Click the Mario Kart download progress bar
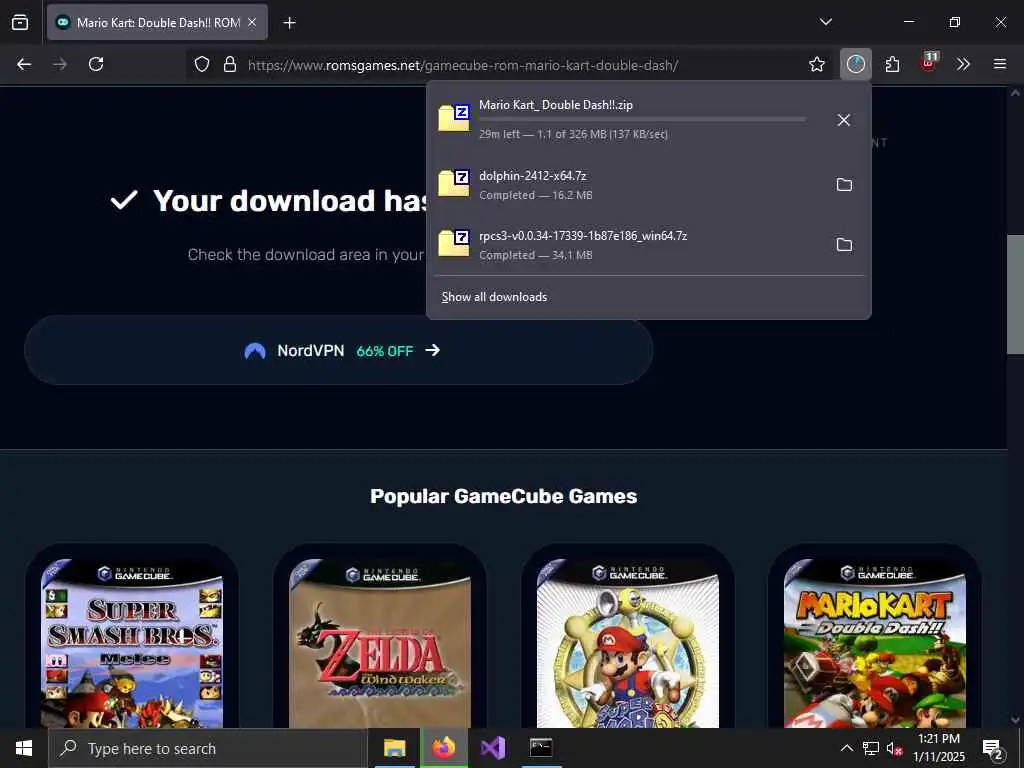Viewport: 1024px width, 768px height. (642, 120)
